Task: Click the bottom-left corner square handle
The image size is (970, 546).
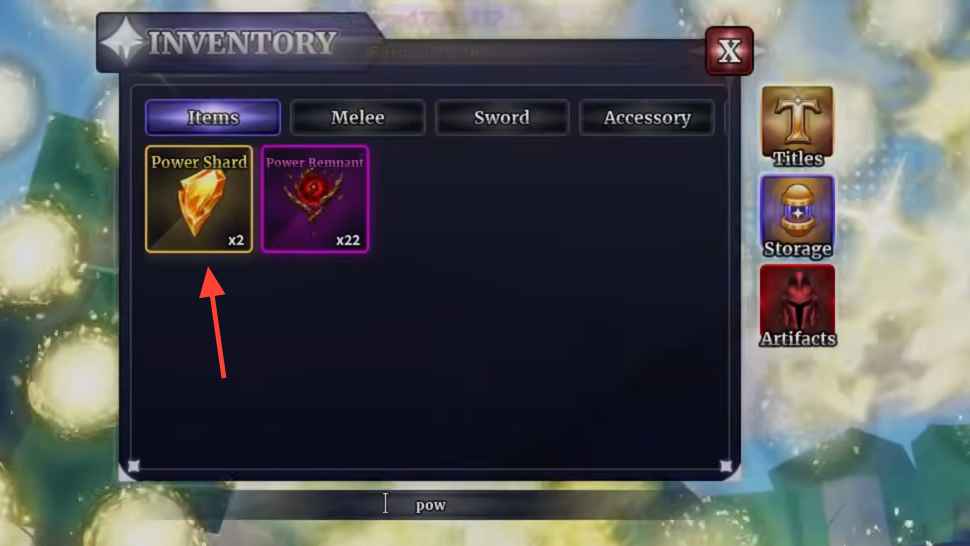Action: (134, 466)
